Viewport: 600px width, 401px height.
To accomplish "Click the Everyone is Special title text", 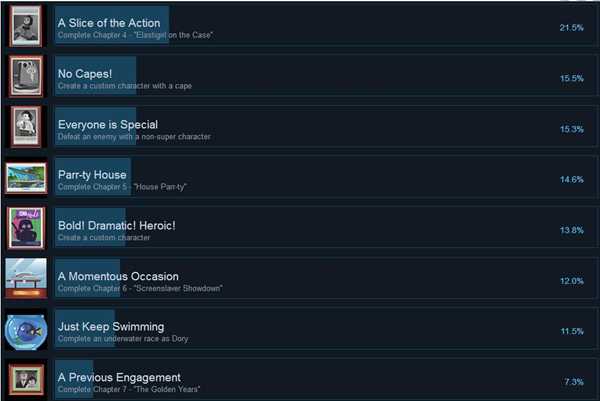I will click(108, 124).
